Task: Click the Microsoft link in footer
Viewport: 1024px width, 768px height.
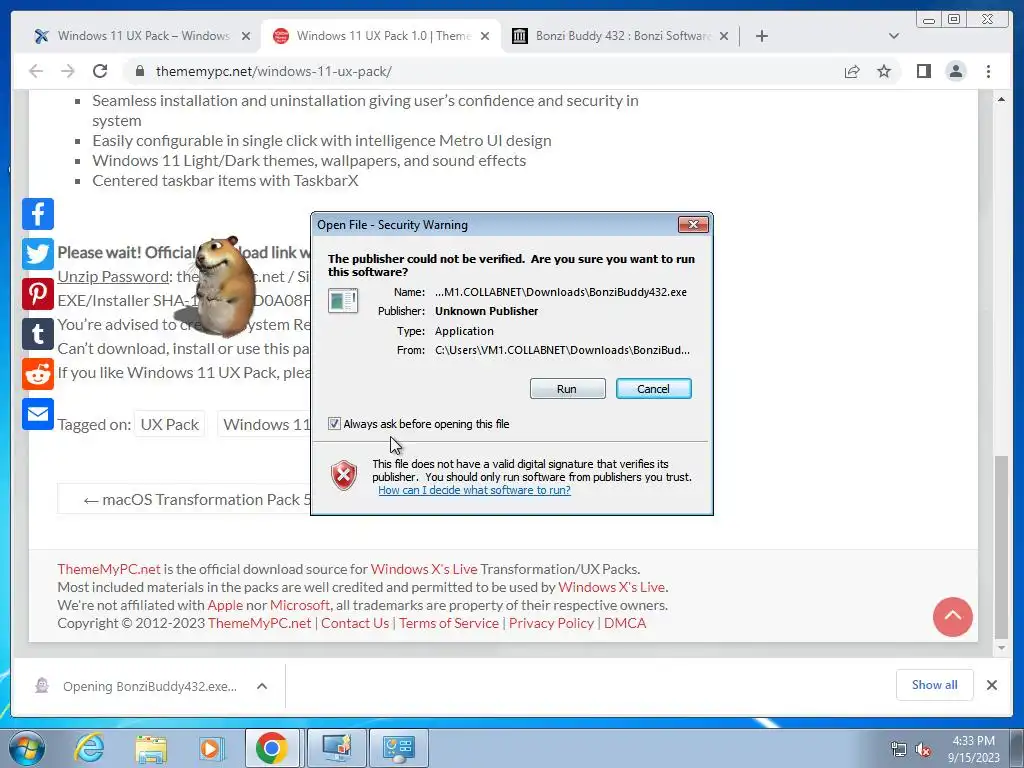Action: pyautogui.click(x=300, y=605)
